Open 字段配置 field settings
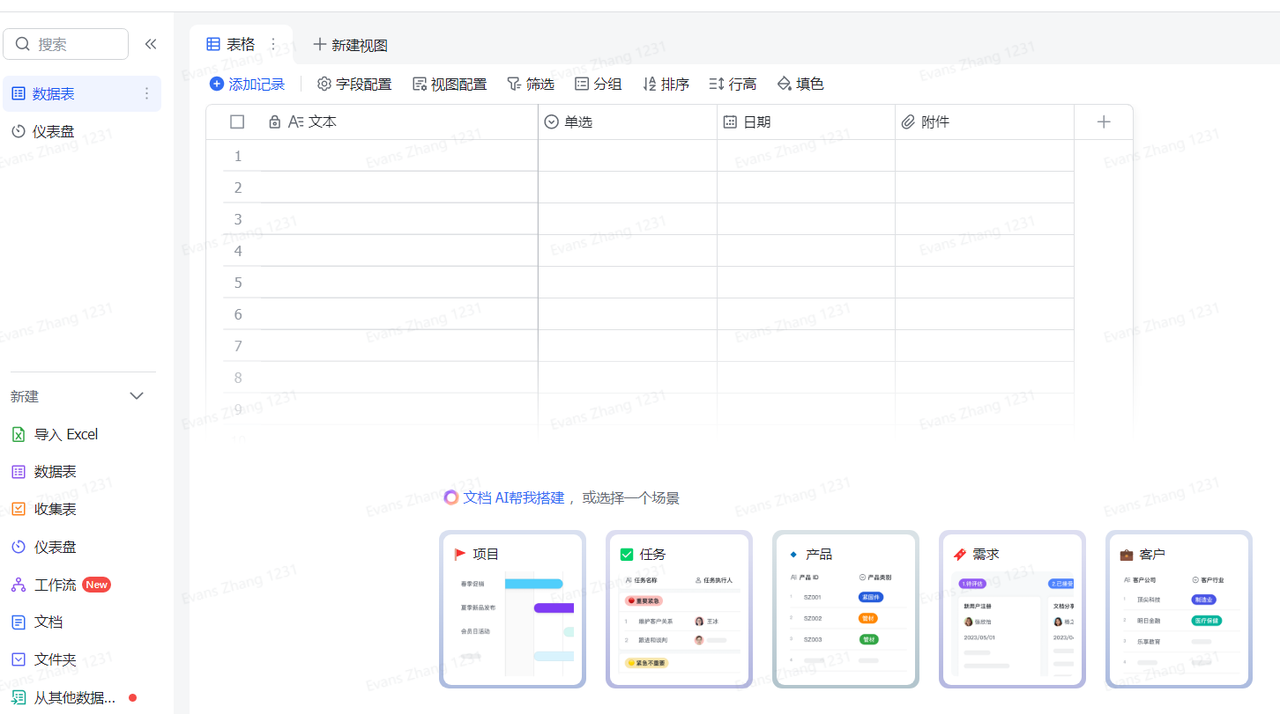1280x714 pixels. (354, 84)
